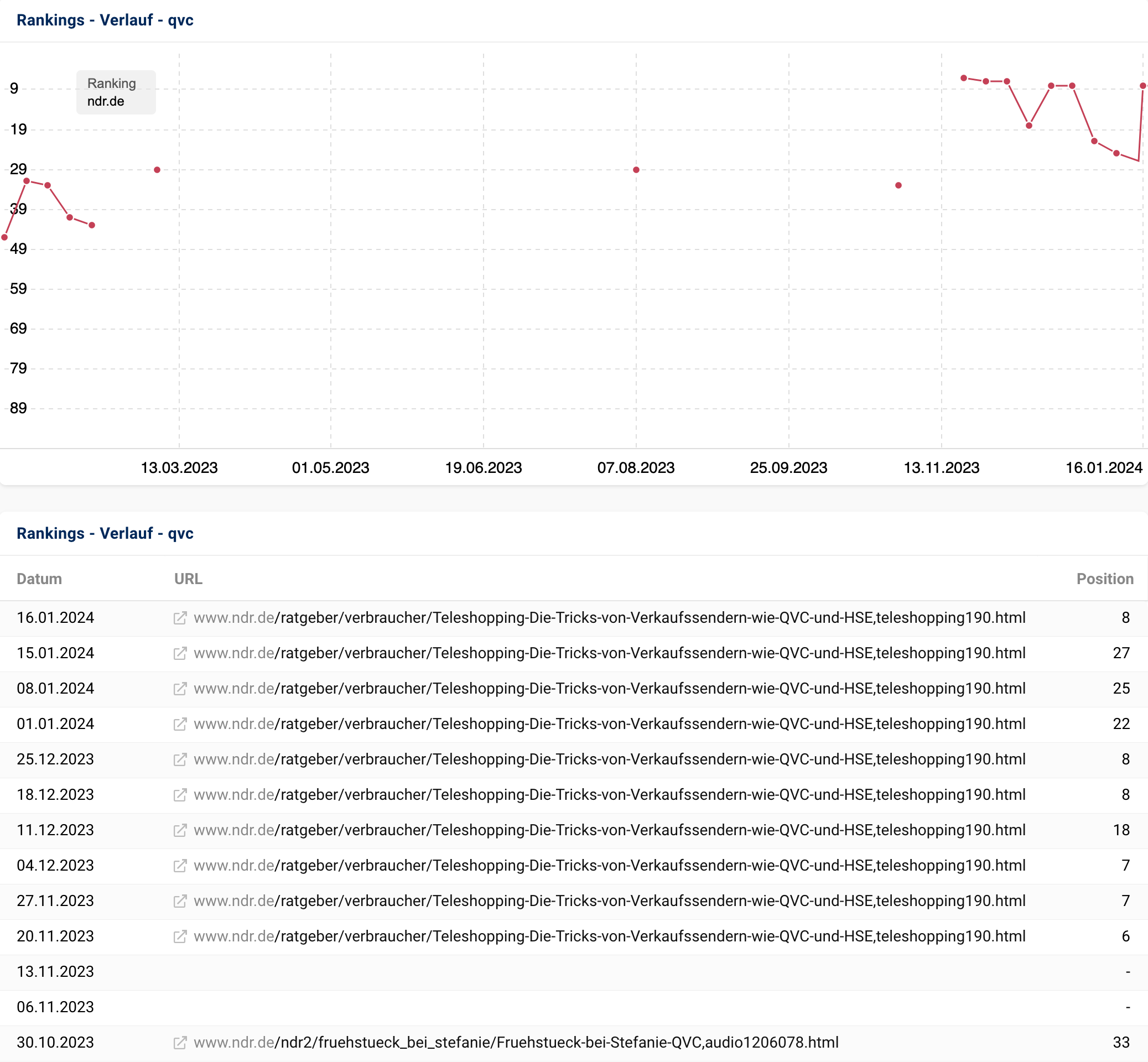The height and width of the screenshot is (1062, 1148).
Task: Click the isolated chart point before 13.11.2023
Action: coord(898,186)
